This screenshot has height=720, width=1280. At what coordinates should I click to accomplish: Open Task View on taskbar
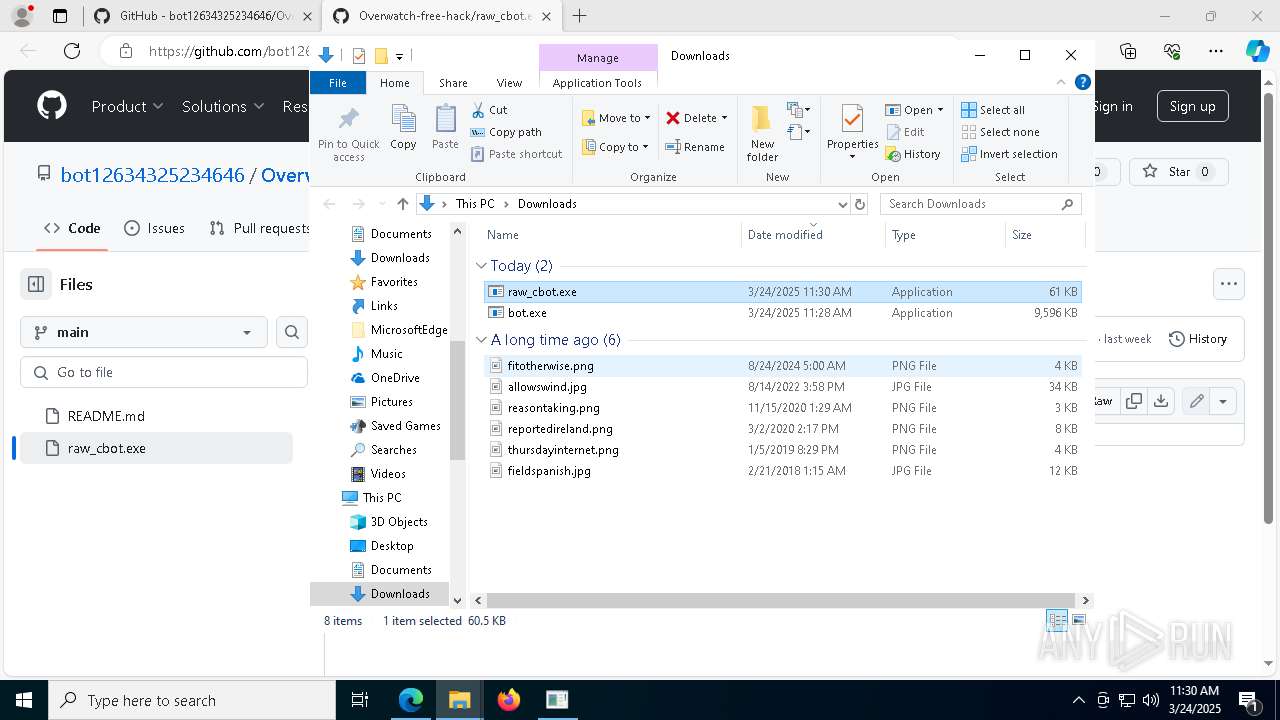(361, 700)
